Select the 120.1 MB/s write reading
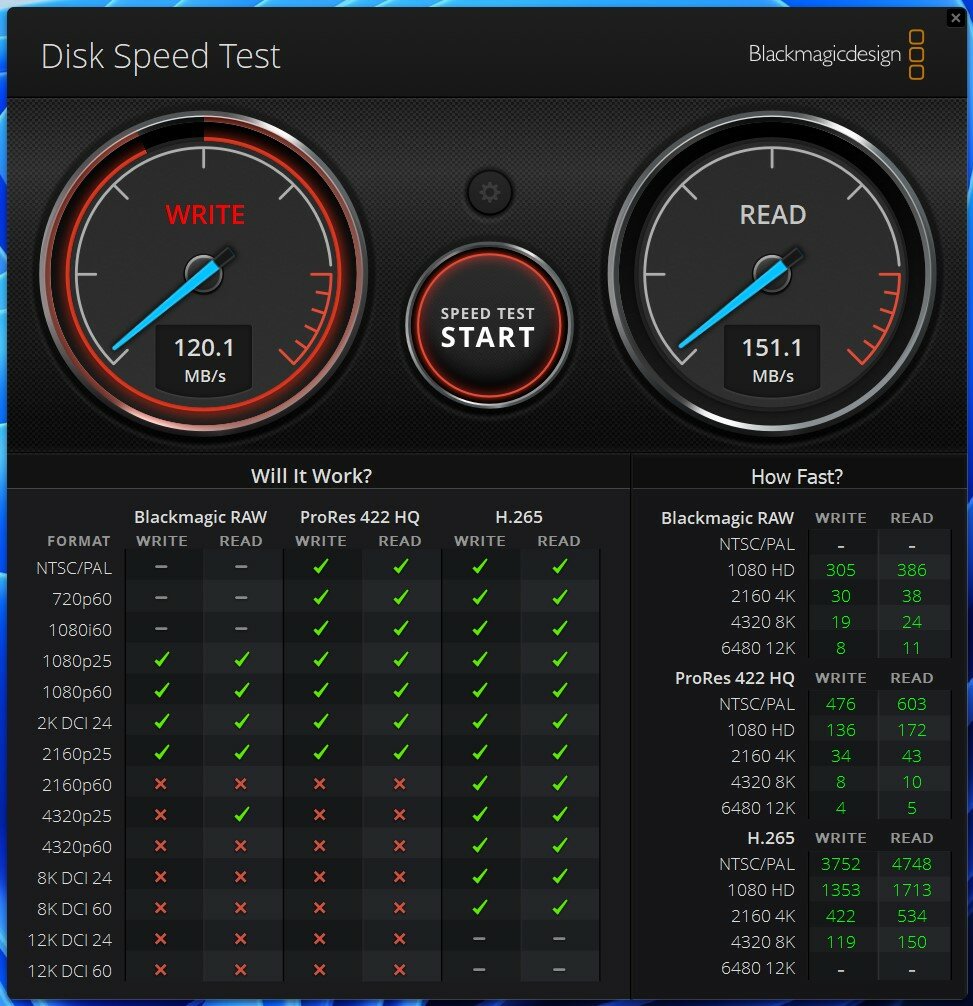This screenshot has width=973, height=1006. click(x=205, y=358)
